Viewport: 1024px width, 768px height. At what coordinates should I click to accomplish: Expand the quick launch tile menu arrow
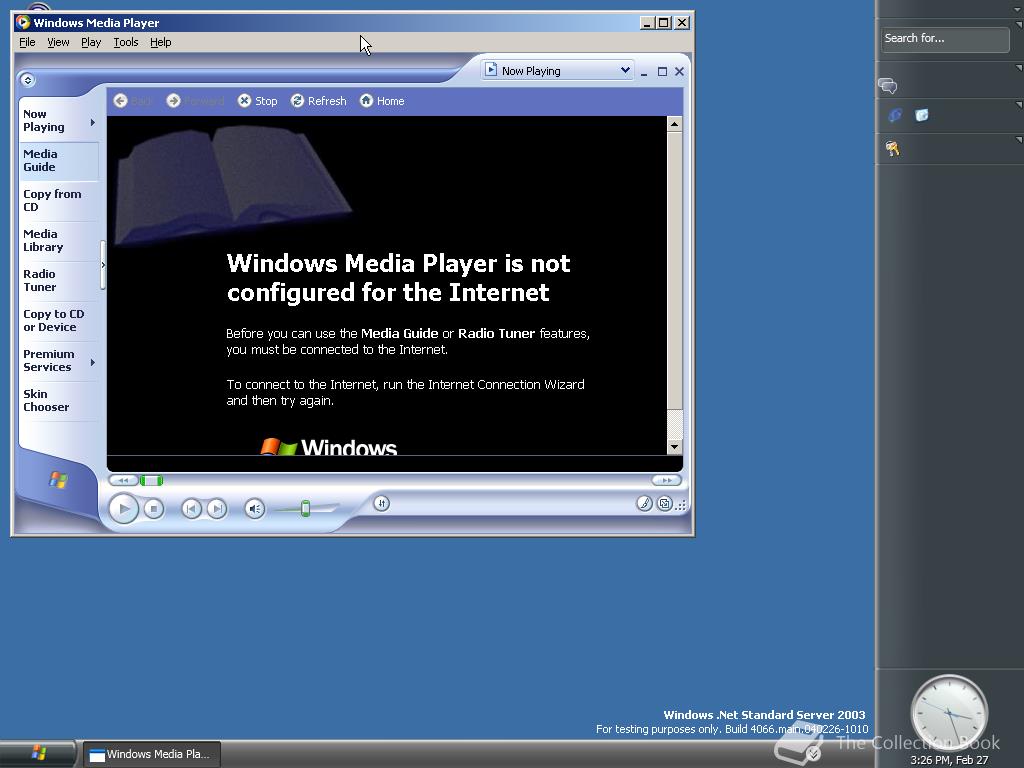pyautogui.click(x=1019, y=104)
